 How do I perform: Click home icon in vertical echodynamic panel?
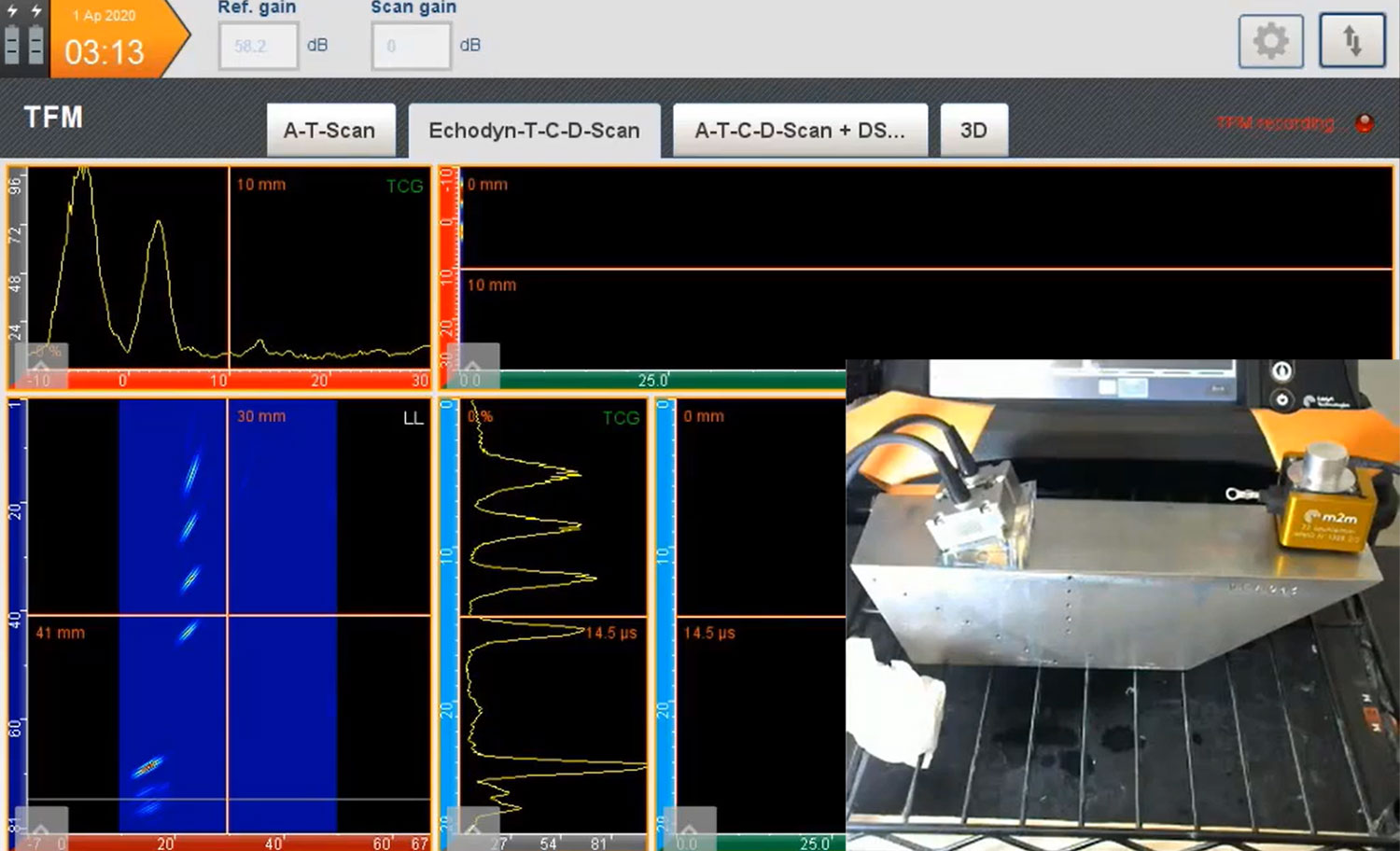(x=472, y=829)
